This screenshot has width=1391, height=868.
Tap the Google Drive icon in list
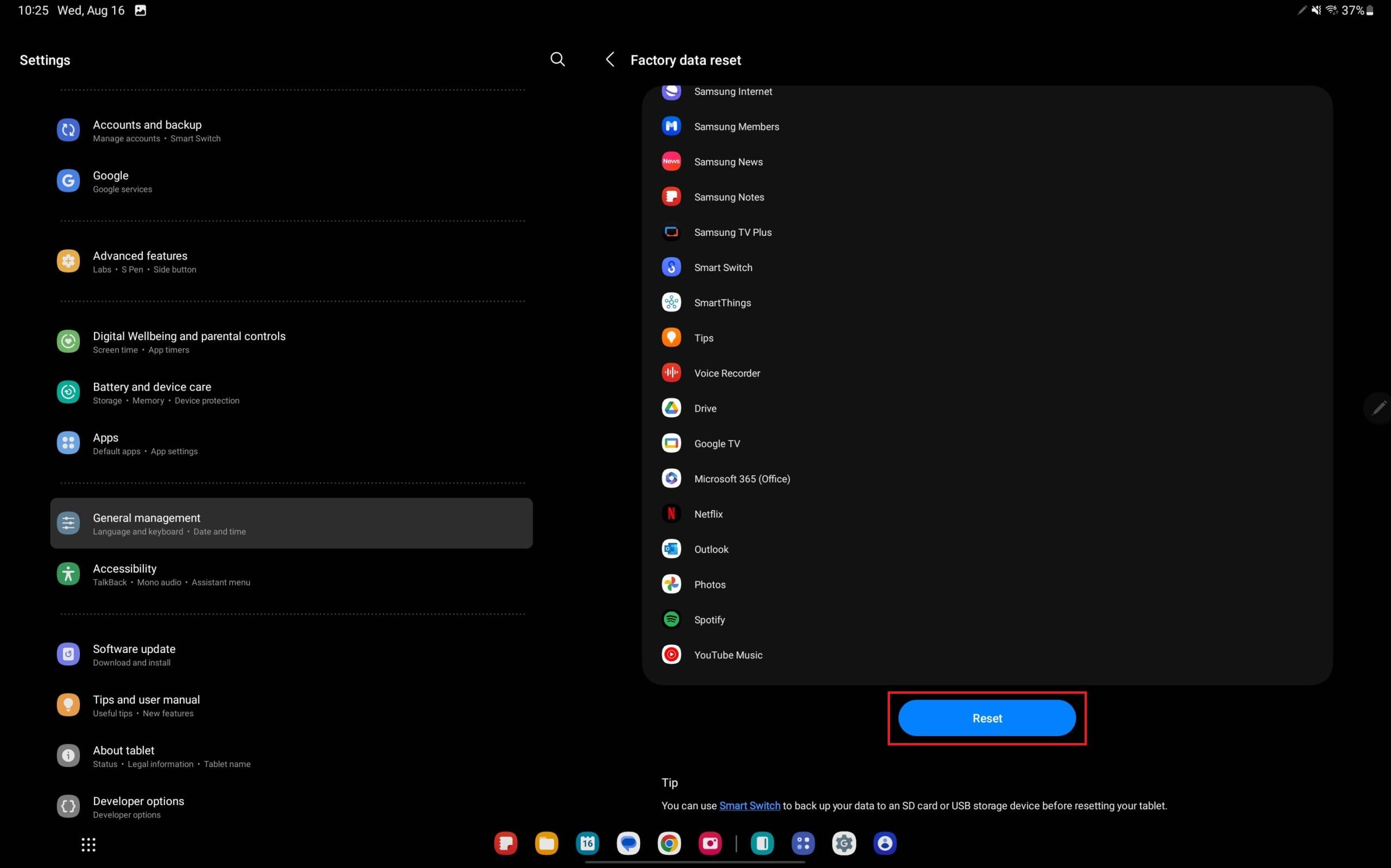(x=671, y=408)
